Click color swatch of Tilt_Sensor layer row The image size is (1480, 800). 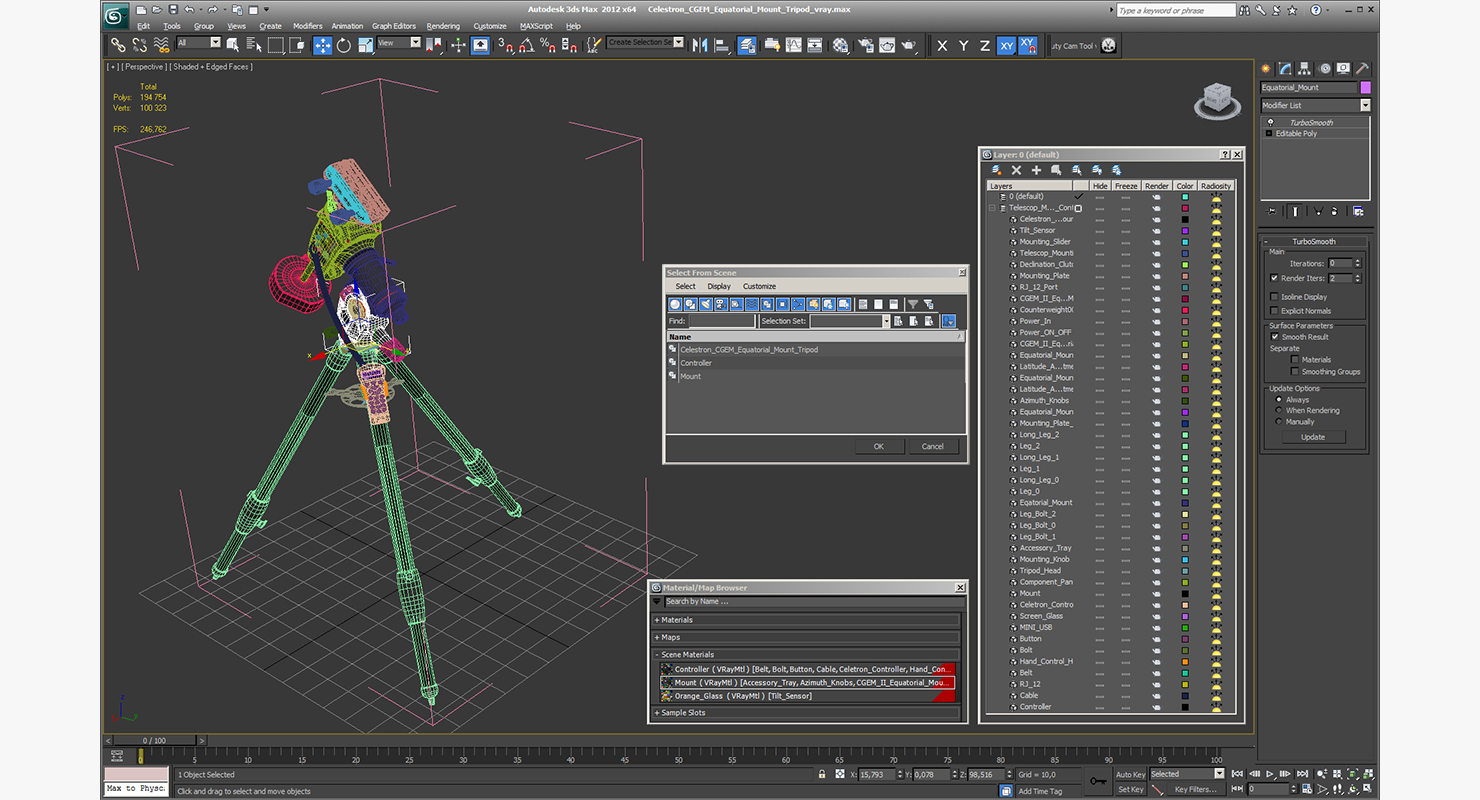(1185, 230)
